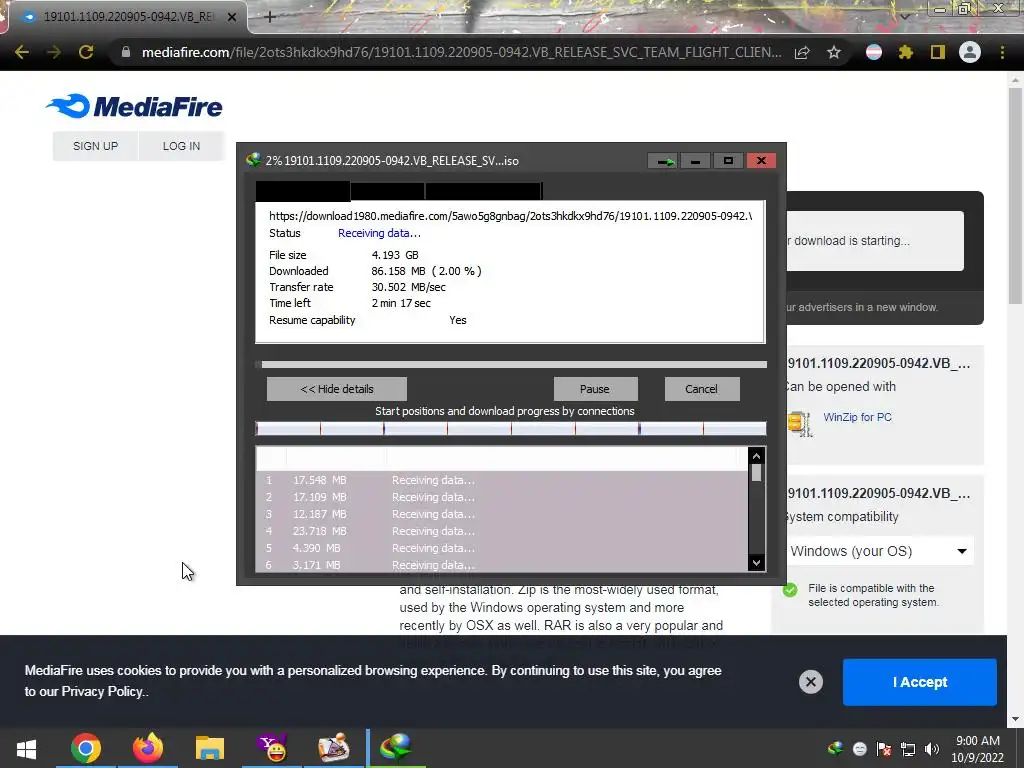Accept cookies with I Accept

pyautogui.click(x=920, y=682)
